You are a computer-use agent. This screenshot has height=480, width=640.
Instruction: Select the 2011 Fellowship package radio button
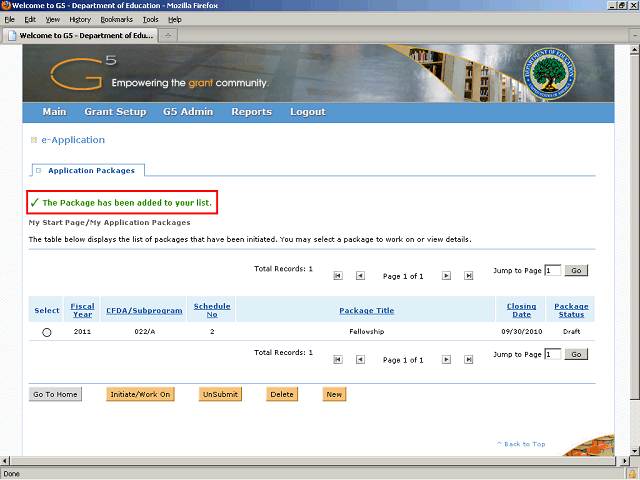pos(47,332)
